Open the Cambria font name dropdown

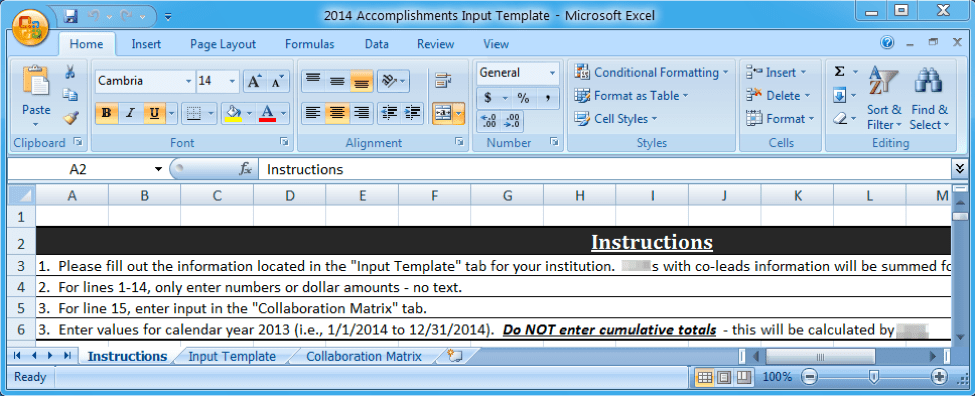[x=188, y=81]
